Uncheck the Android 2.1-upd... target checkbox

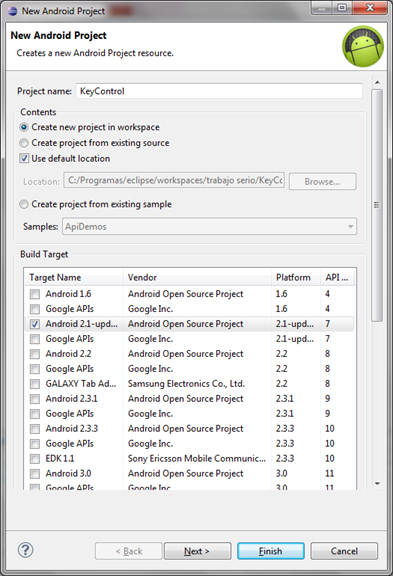click(x=35, y=324)
